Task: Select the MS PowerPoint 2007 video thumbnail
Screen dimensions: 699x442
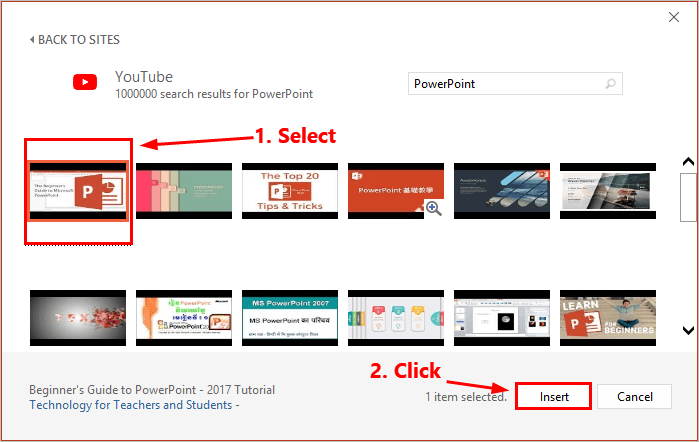Action: (x=290, y=317)
